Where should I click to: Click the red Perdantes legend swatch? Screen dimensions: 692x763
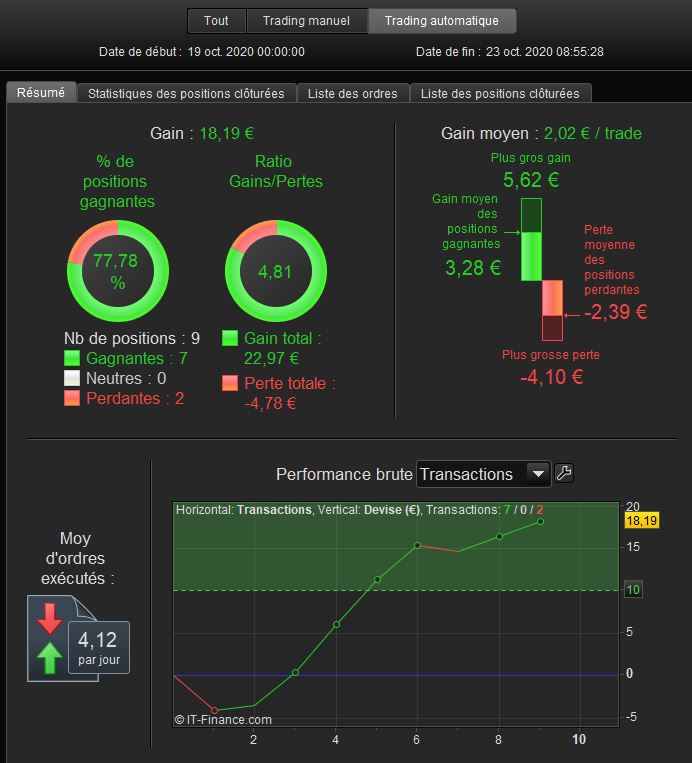click(x=72, y=398)
